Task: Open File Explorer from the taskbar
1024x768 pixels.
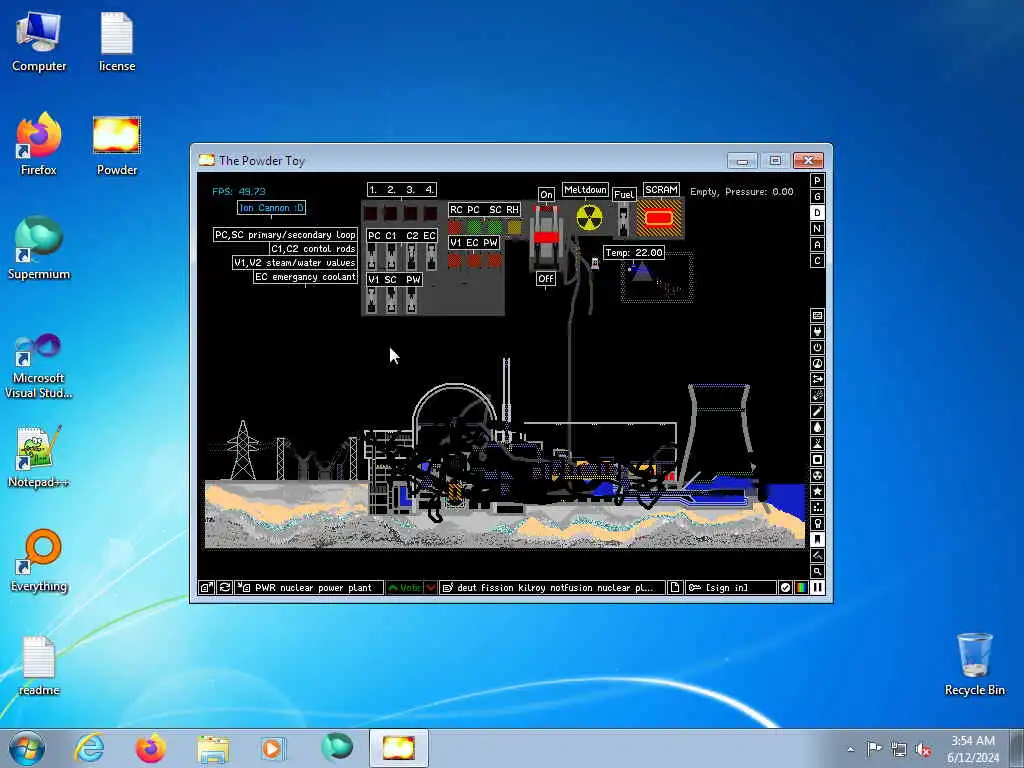Action: click(x=213, y=748)
